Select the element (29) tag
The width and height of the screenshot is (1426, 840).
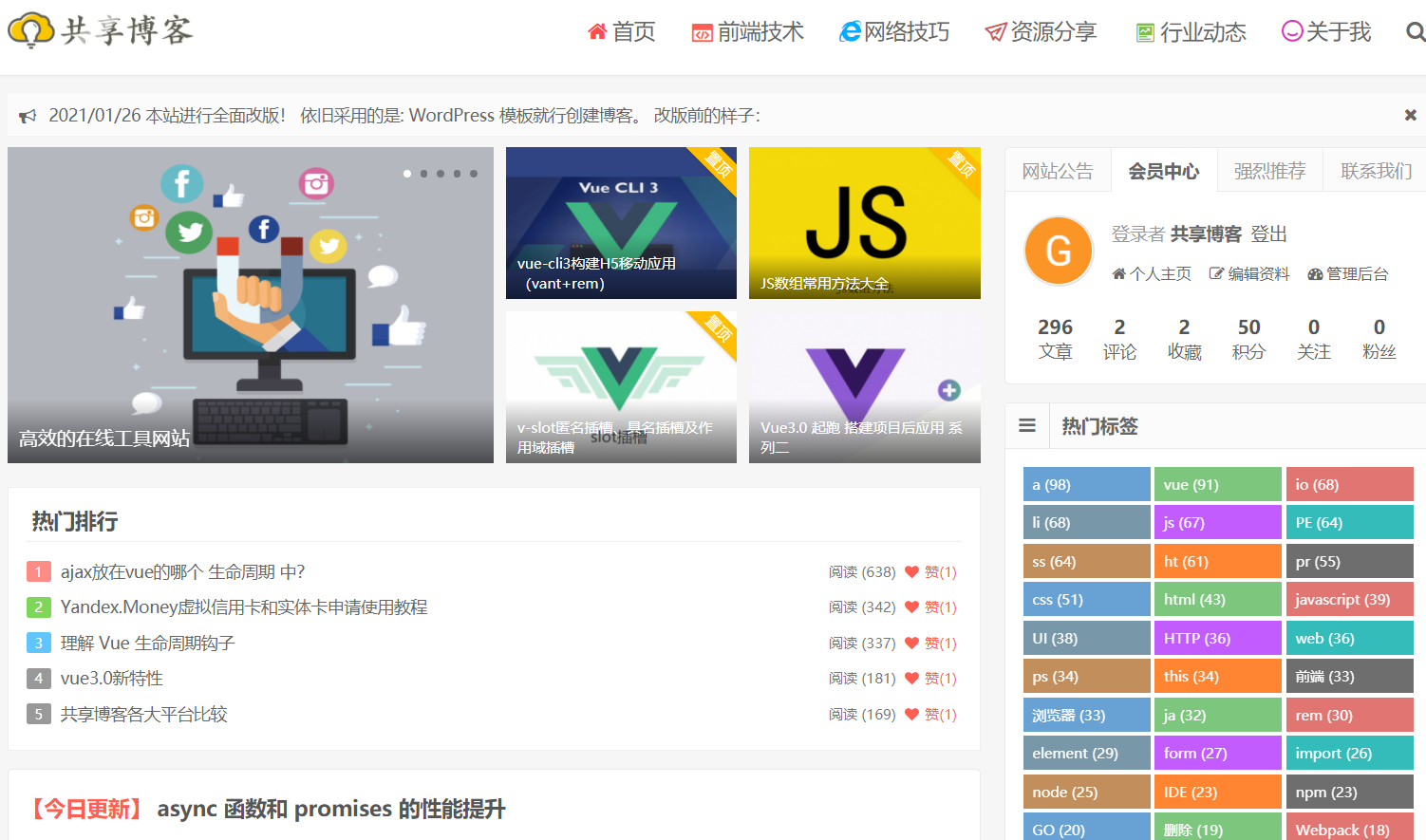click(1087, 753)
